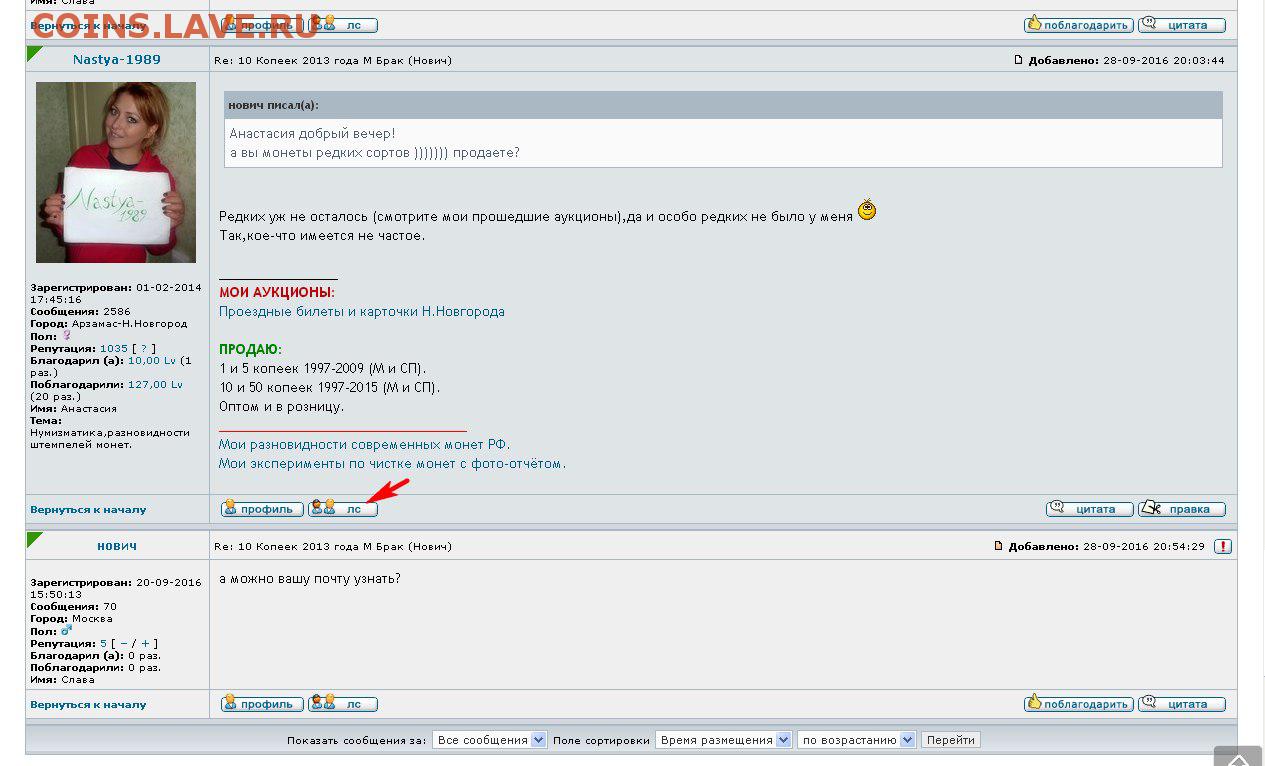Click the quoted header нович писал(а):
The width and height of the screenshot is (1265, 766).
click(x=273, y=104)
